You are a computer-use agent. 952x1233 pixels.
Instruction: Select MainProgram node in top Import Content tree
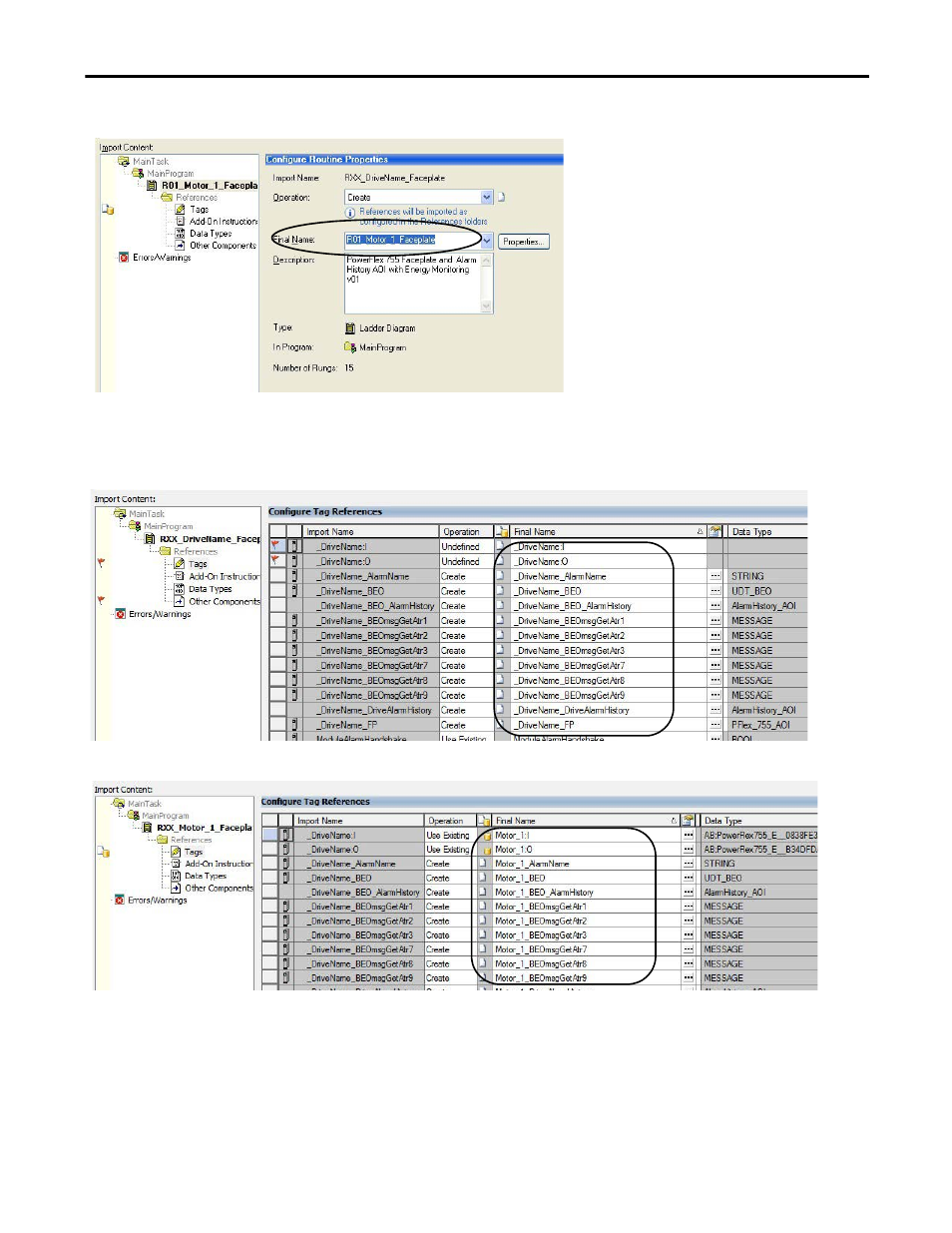pyautogui.click(x=170, y=174)
